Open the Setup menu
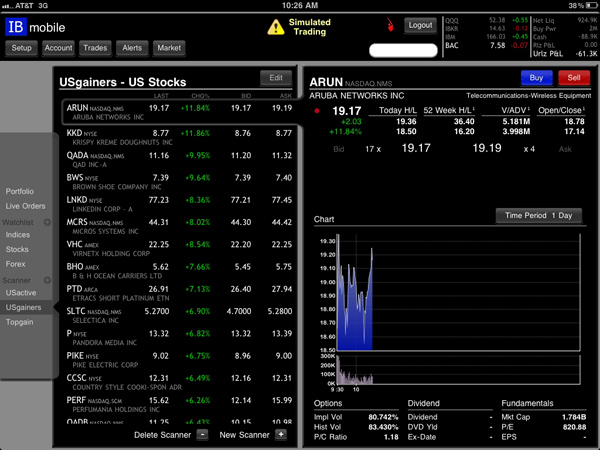The image size is (600, 450). pyautogui.click(x=21, y=48)
